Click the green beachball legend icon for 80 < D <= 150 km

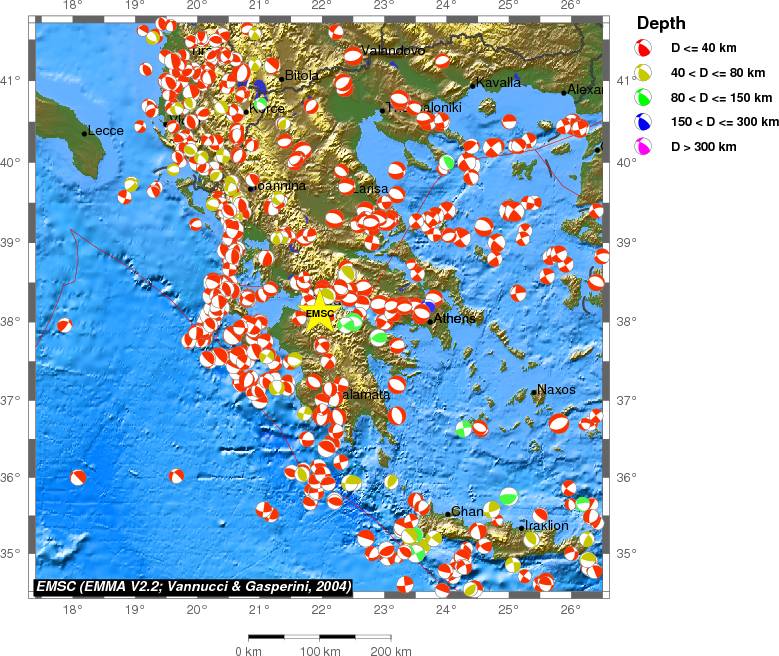pyautogui.click(x=643, y=97)
